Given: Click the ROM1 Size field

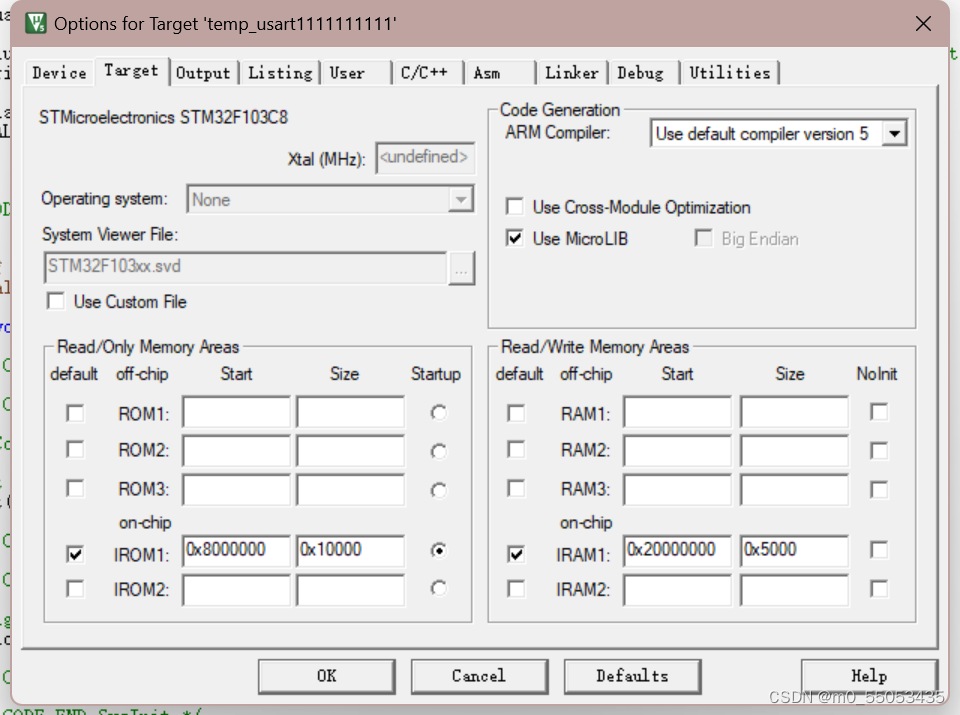Looking at the screenshot, I should (350, 412).
